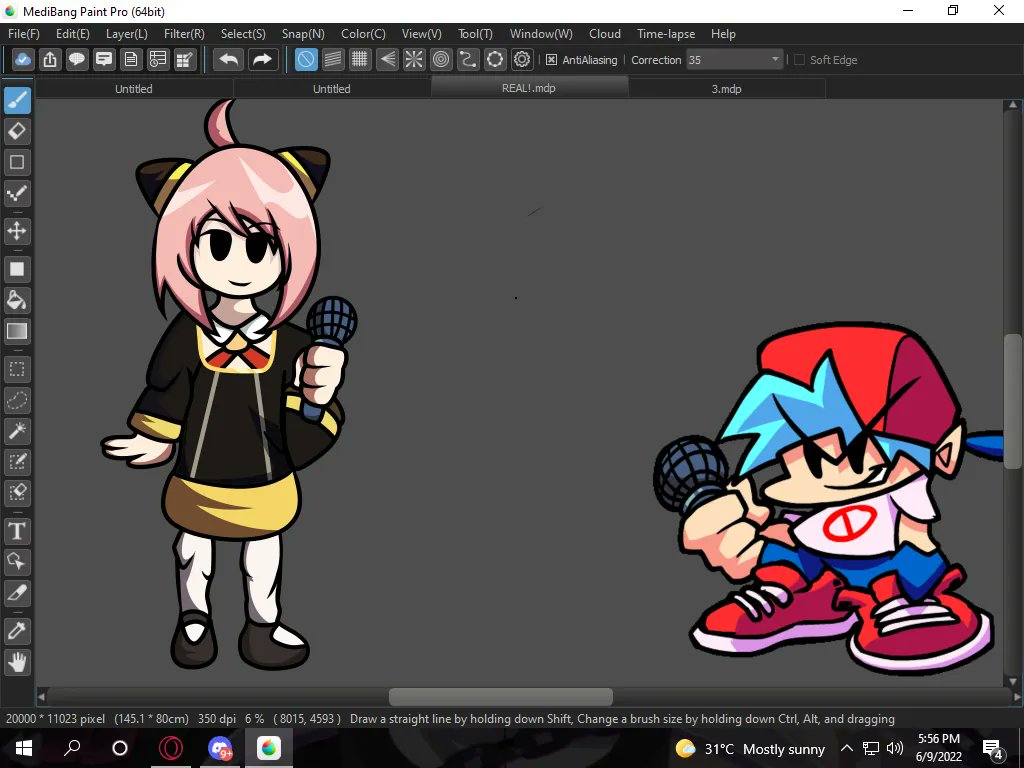Select the Gradient tool

tap(17, 331)
